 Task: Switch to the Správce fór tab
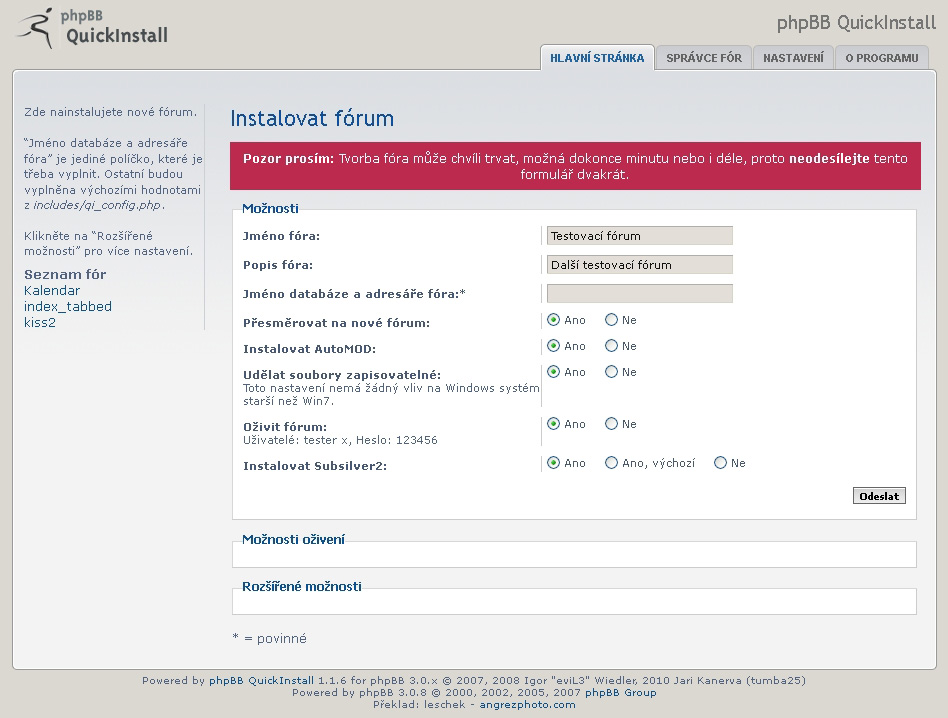(x=704, y=58)
